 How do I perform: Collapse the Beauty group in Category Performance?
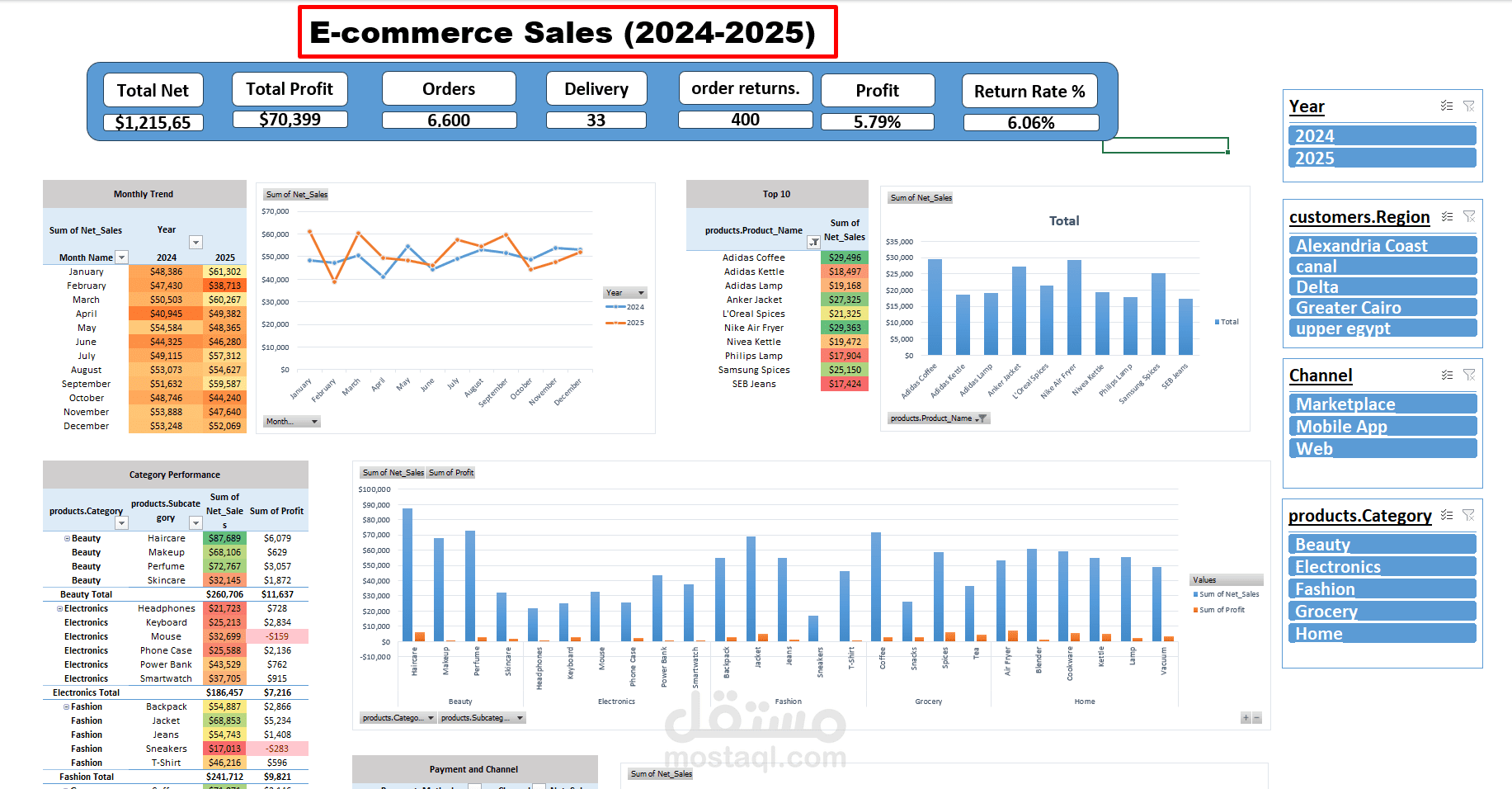click(x=68, y=538)
